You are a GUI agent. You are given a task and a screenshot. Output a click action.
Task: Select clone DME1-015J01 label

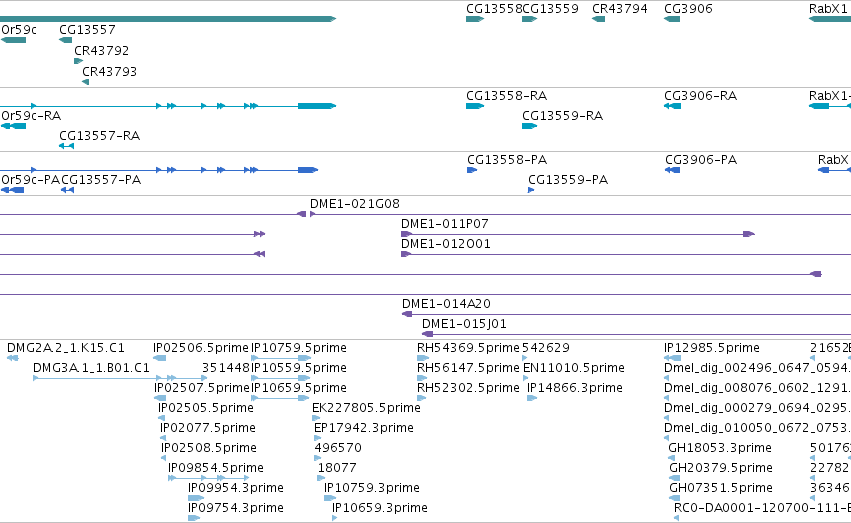(464, 324)
